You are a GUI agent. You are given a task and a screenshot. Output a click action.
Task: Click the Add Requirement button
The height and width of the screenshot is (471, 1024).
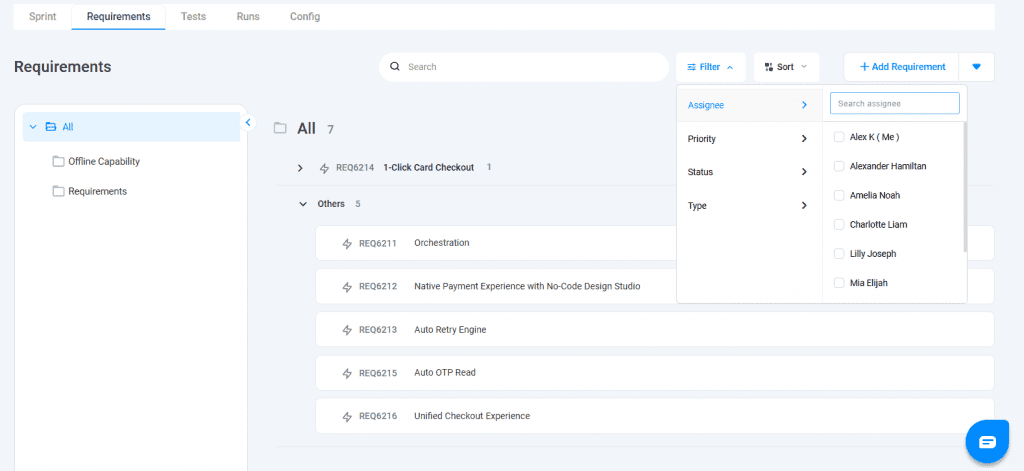click(x=901, y=67)
